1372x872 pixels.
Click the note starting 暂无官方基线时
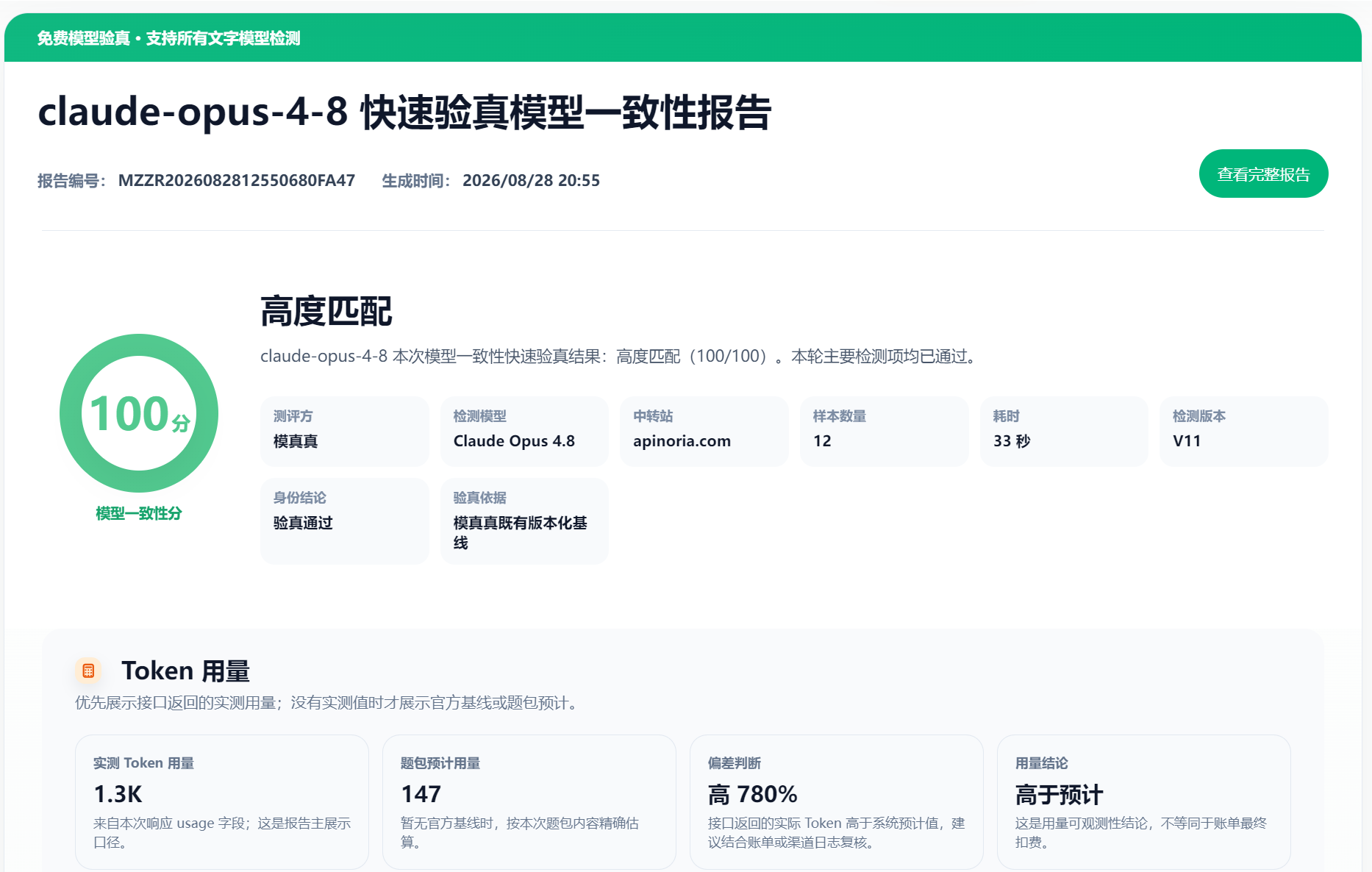point(520,832)
